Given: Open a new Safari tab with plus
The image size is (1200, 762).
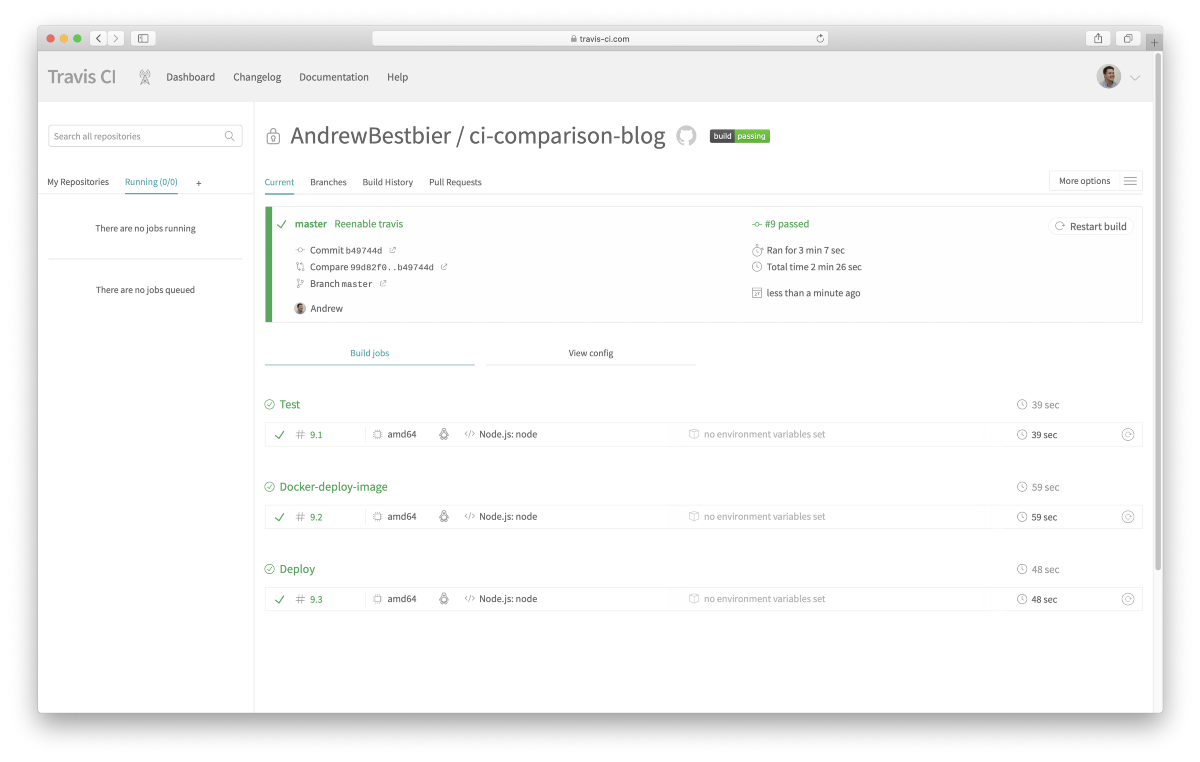Looking at the screenshot, I should [x=1154, y=43].
